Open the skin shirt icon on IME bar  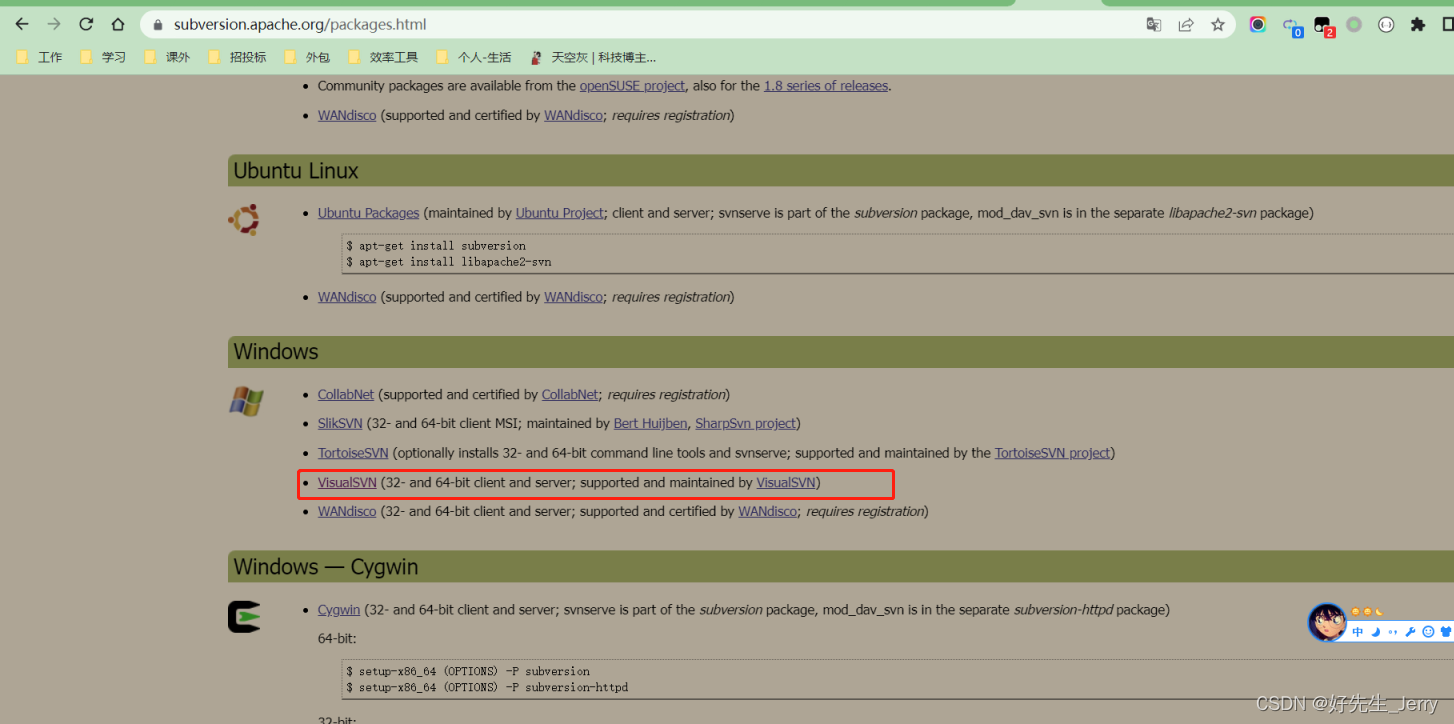tap(1445, 632)
